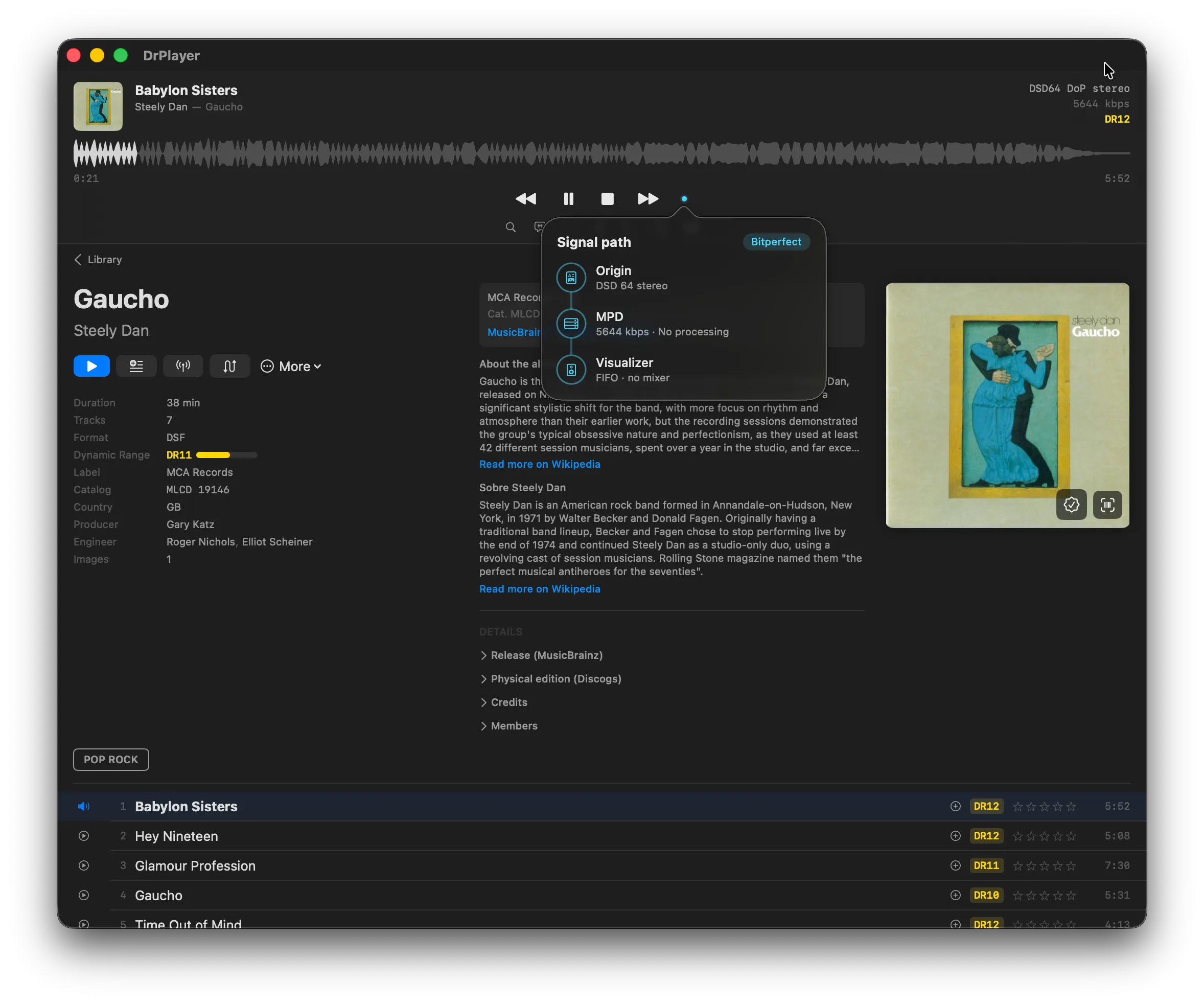
Task: Expand the Members section
Action: [508, 725]
